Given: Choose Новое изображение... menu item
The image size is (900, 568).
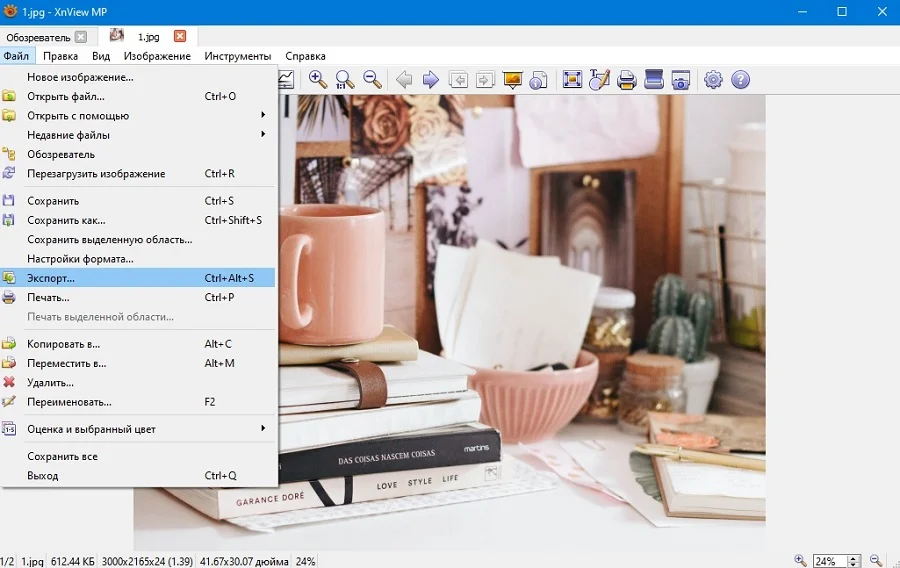Looking at the screenshot, I should [138, 77].
